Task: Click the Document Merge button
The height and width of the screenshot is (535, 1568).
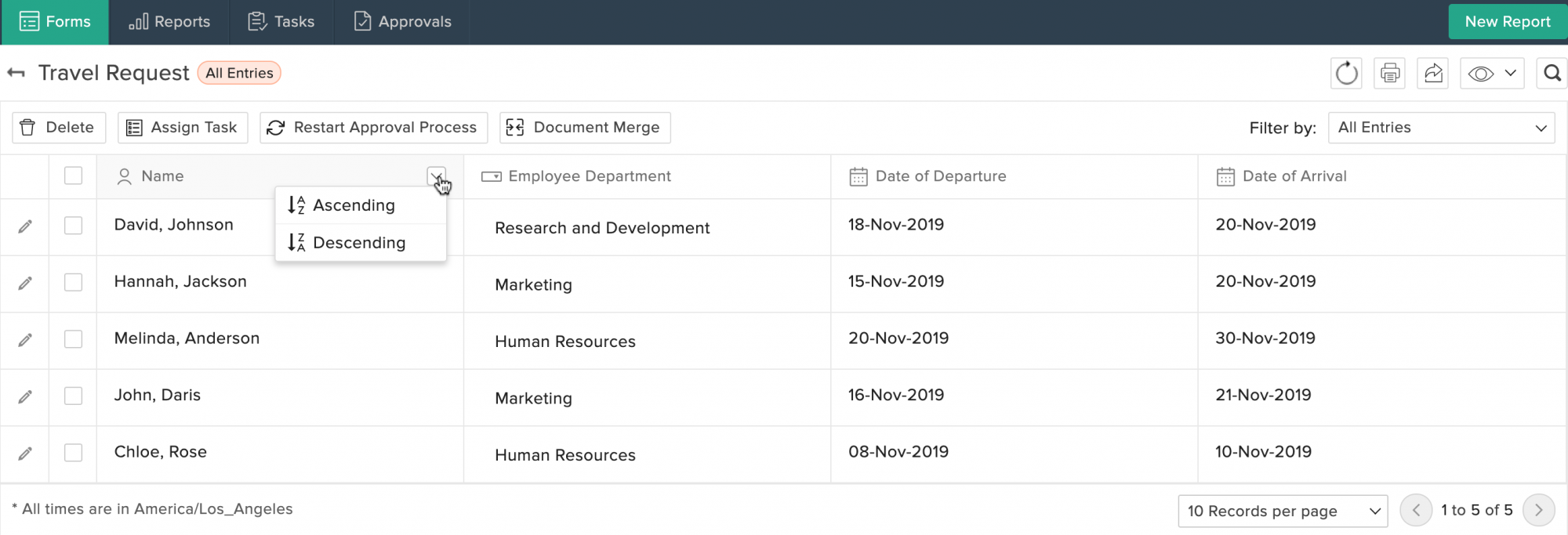Action: coord(585,128)
